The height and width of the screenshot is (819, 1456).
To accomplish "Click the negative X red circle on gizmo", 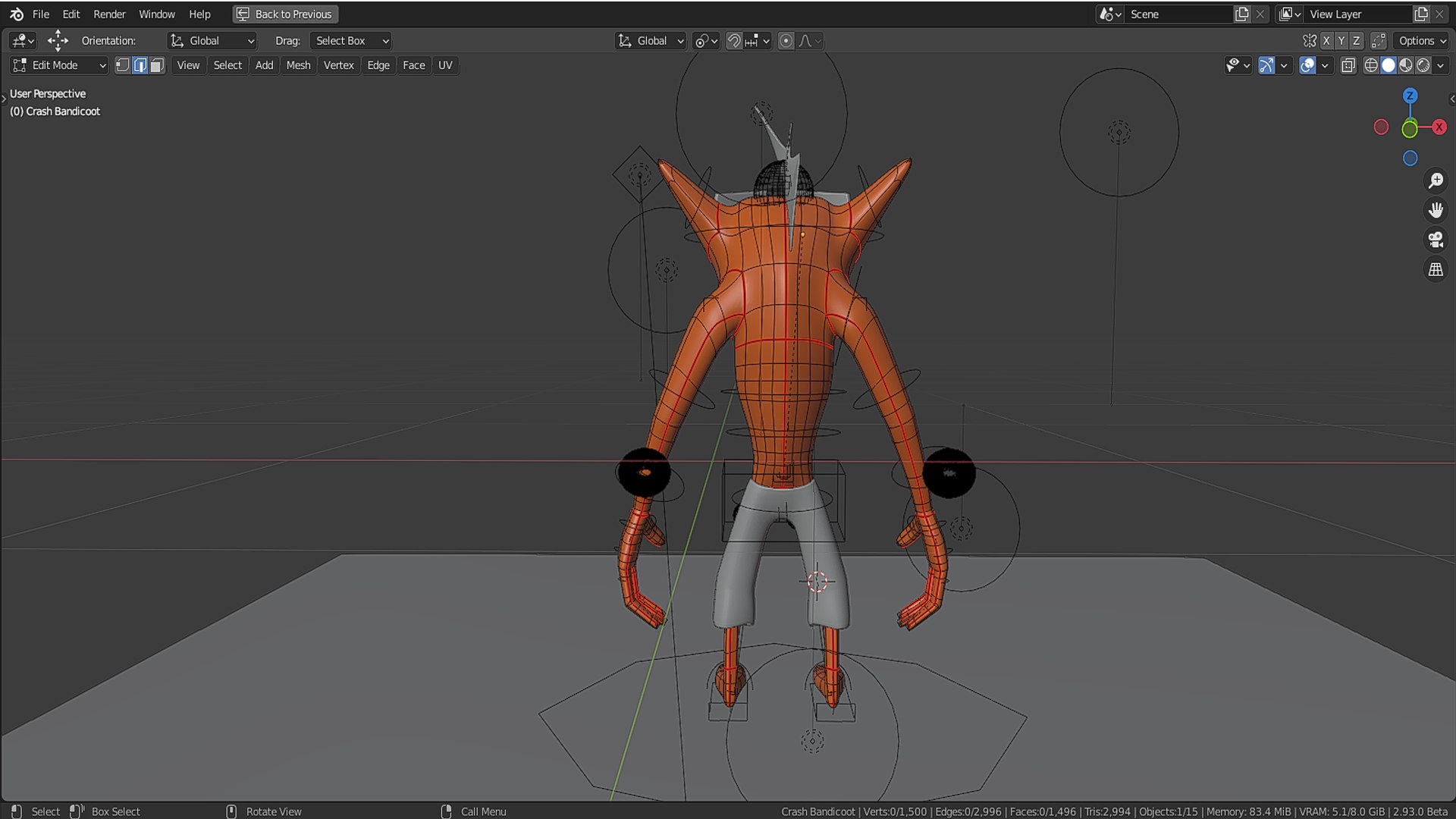I will [x=1381, y=127].
